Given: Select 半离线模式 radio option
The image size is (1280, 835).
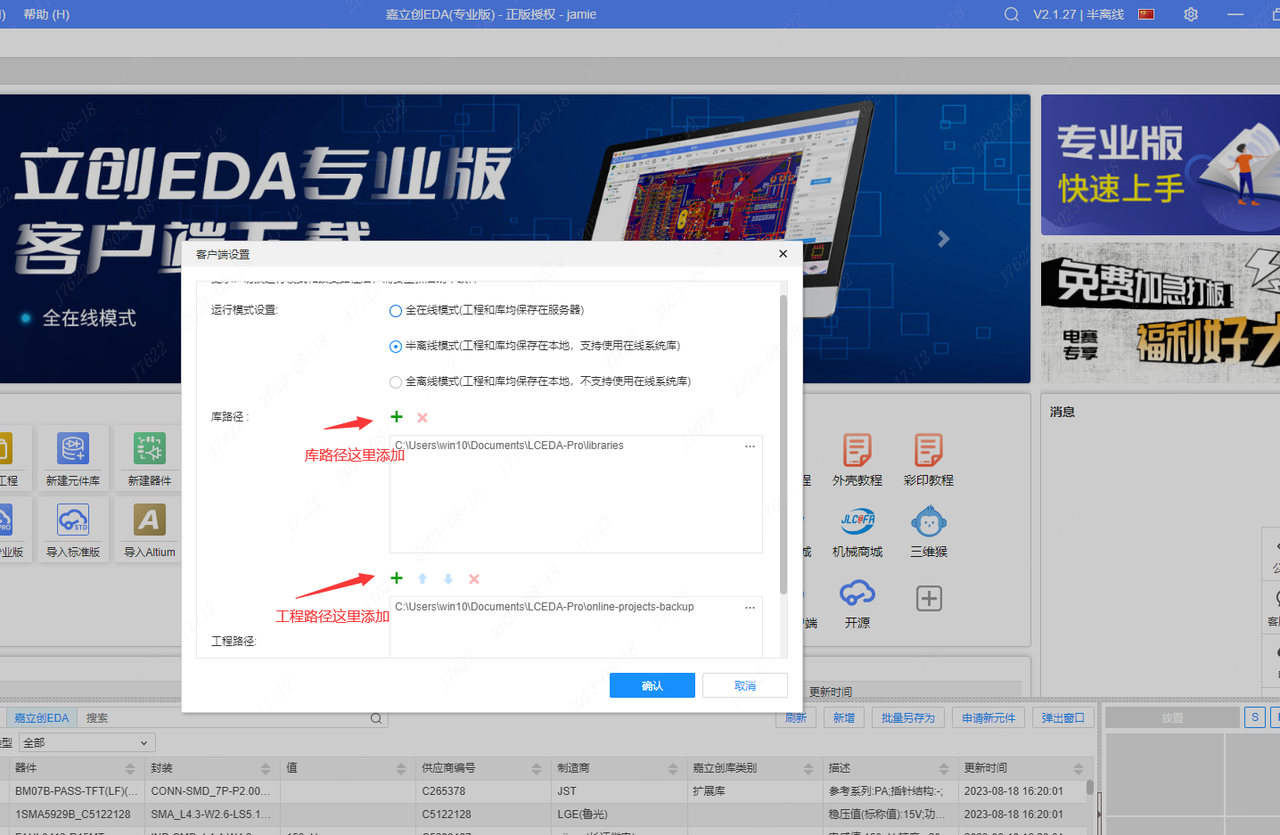Looking at the screenshot, I should (396, 346).
